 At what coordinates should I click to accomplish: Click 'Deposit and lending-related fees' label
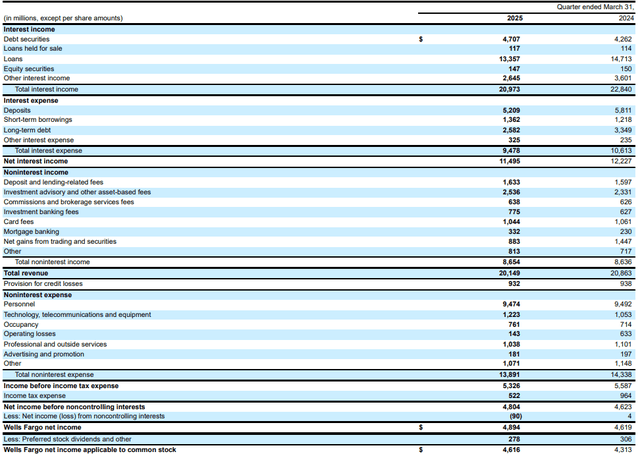coord(53,182)
